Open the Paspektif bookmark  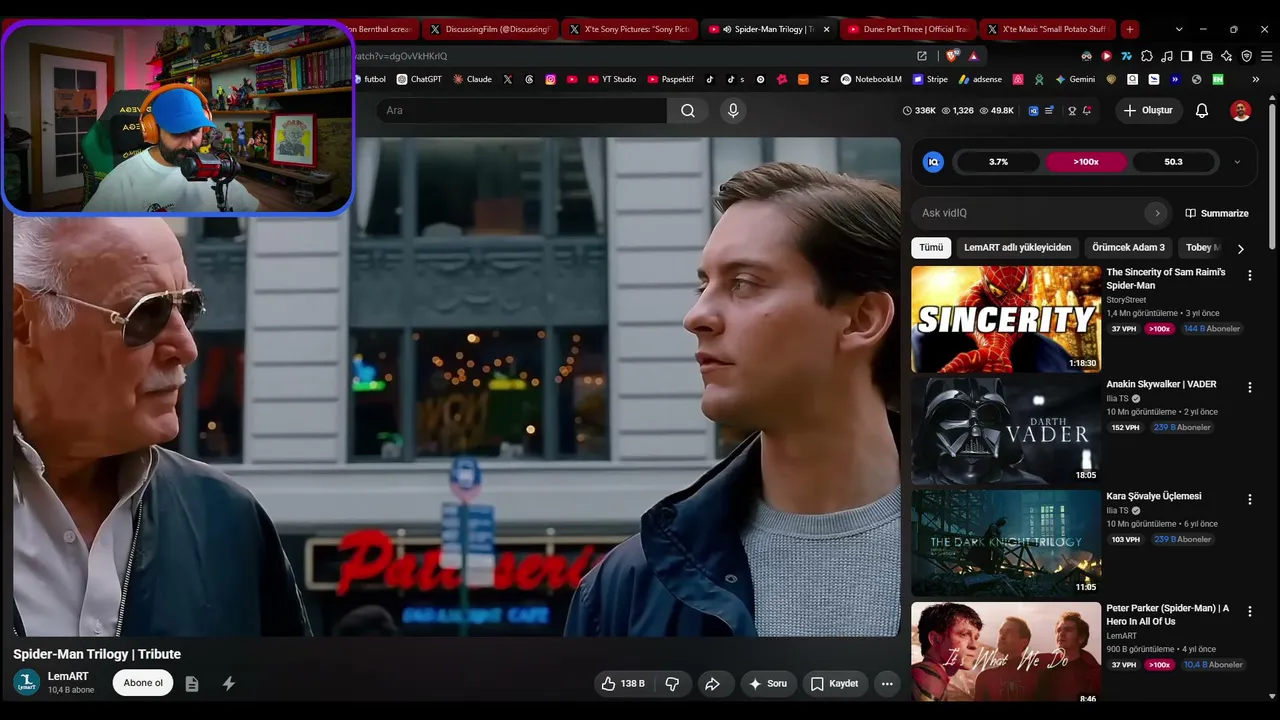pos(671,79)
